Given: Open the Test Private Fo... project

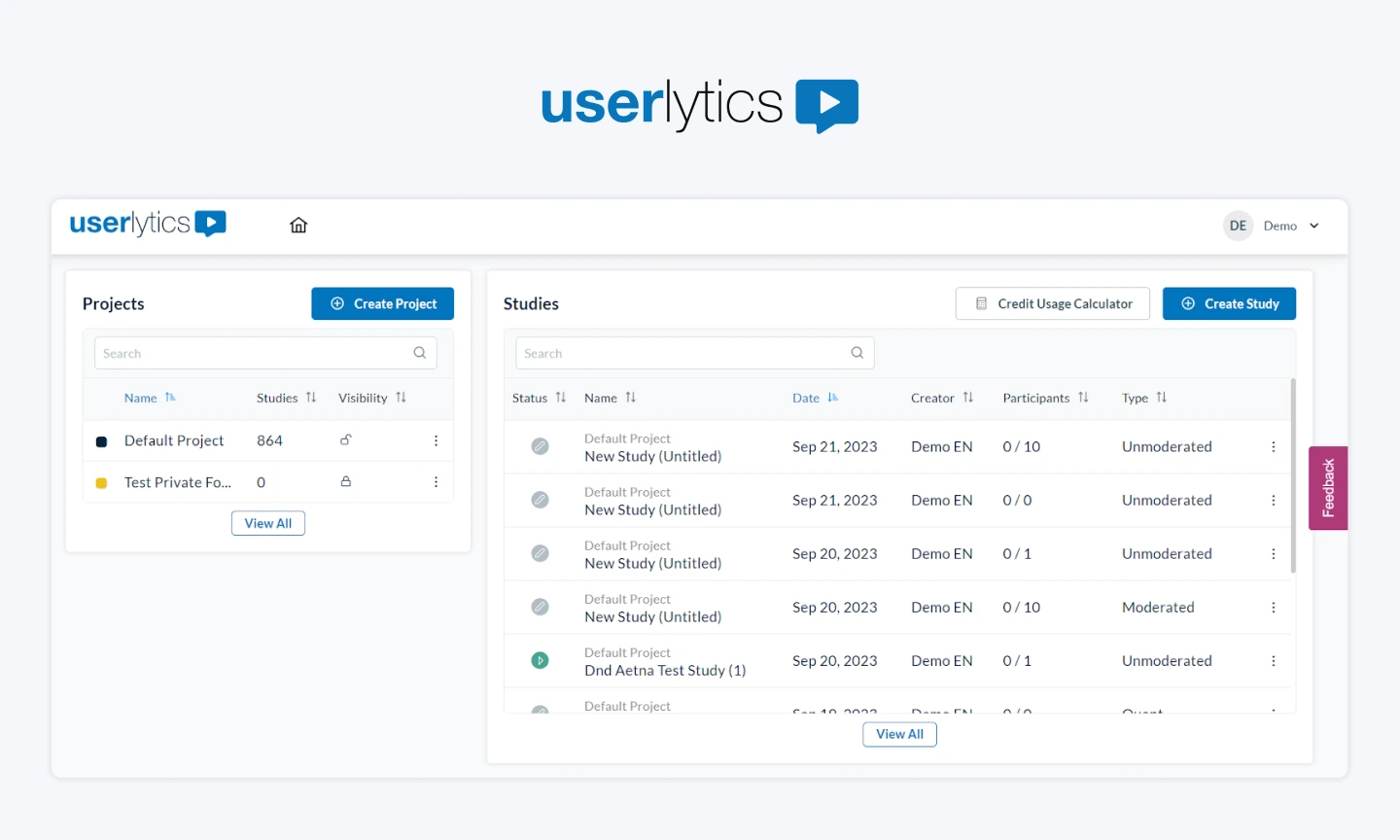Looking at the screenshot, I should (x=178, y=482).
